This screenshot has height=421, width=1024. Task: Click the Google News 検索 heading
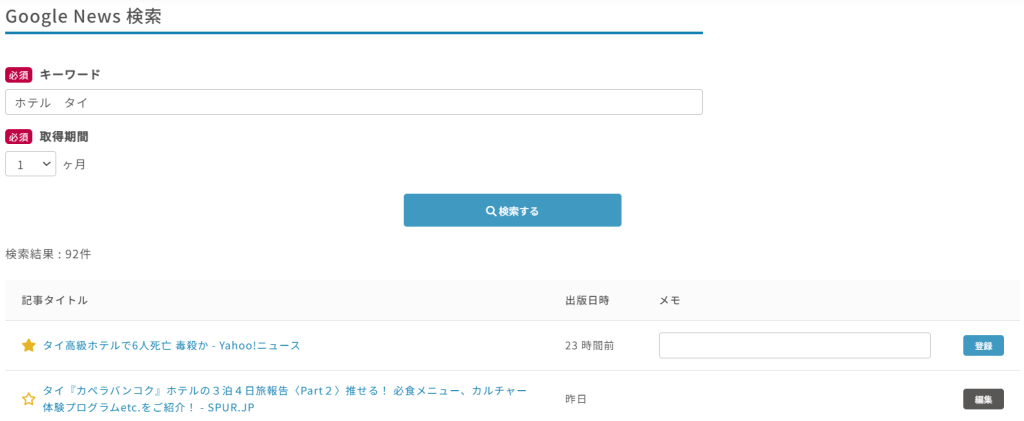(x=83, y=16)
